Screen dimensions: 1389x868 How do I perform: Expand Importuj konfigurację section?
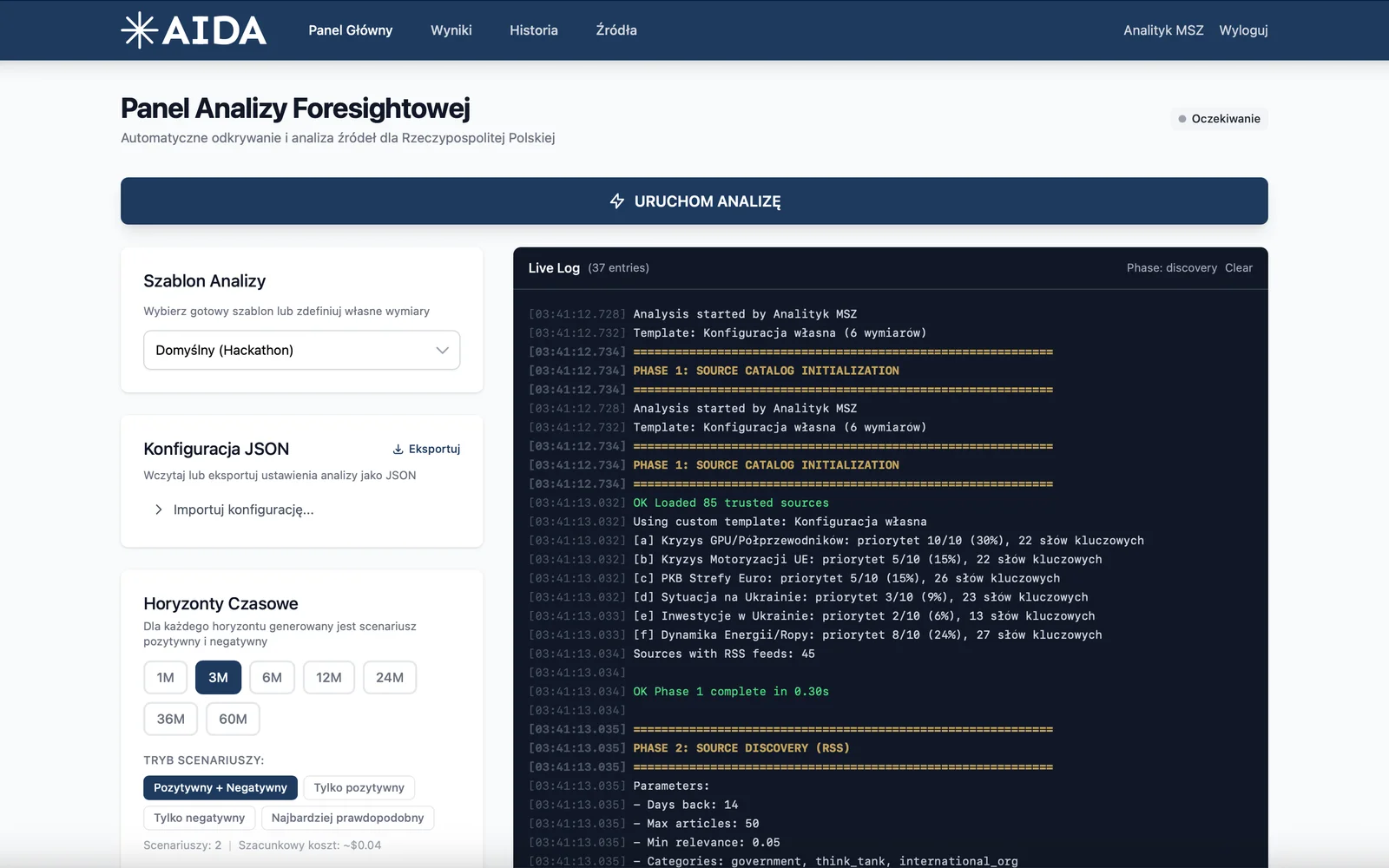tap(234, 510)
